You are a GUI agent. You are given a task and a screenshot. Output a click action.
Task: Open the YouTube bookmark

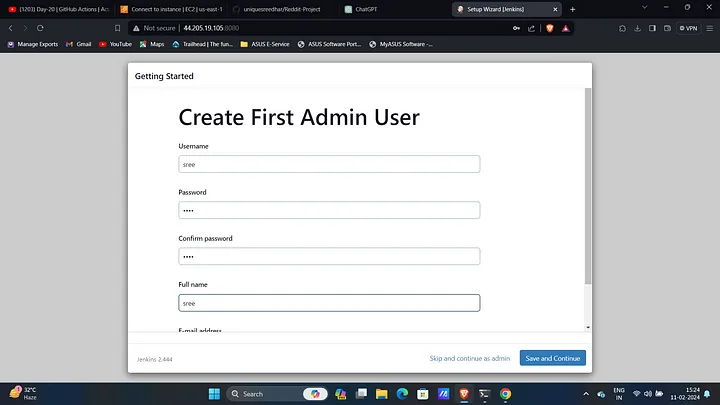(x=115, y=44)
